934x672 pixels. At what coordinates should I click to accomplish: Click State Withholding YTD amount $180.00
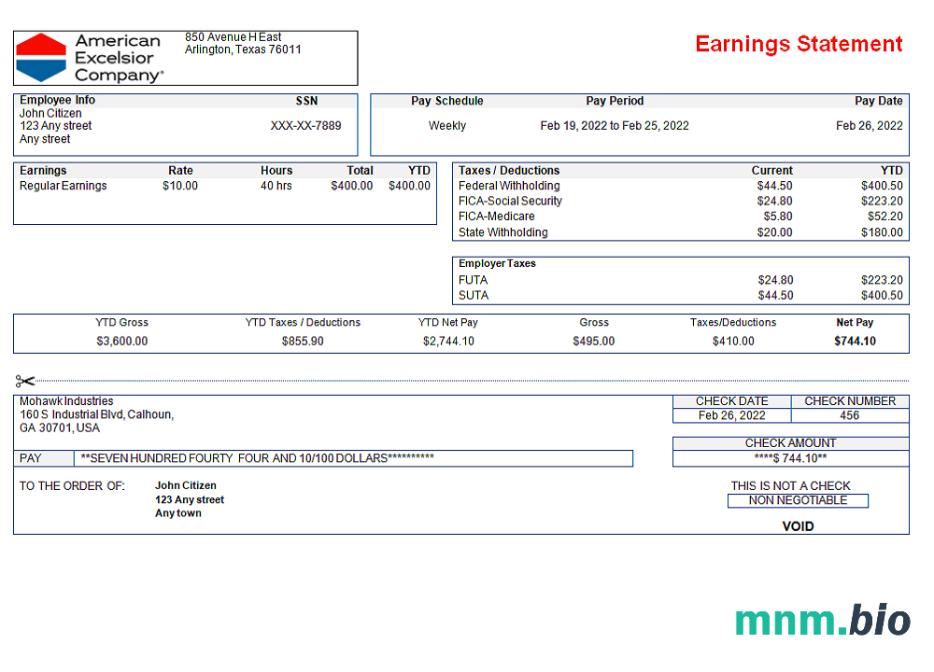tap(881, 233)
